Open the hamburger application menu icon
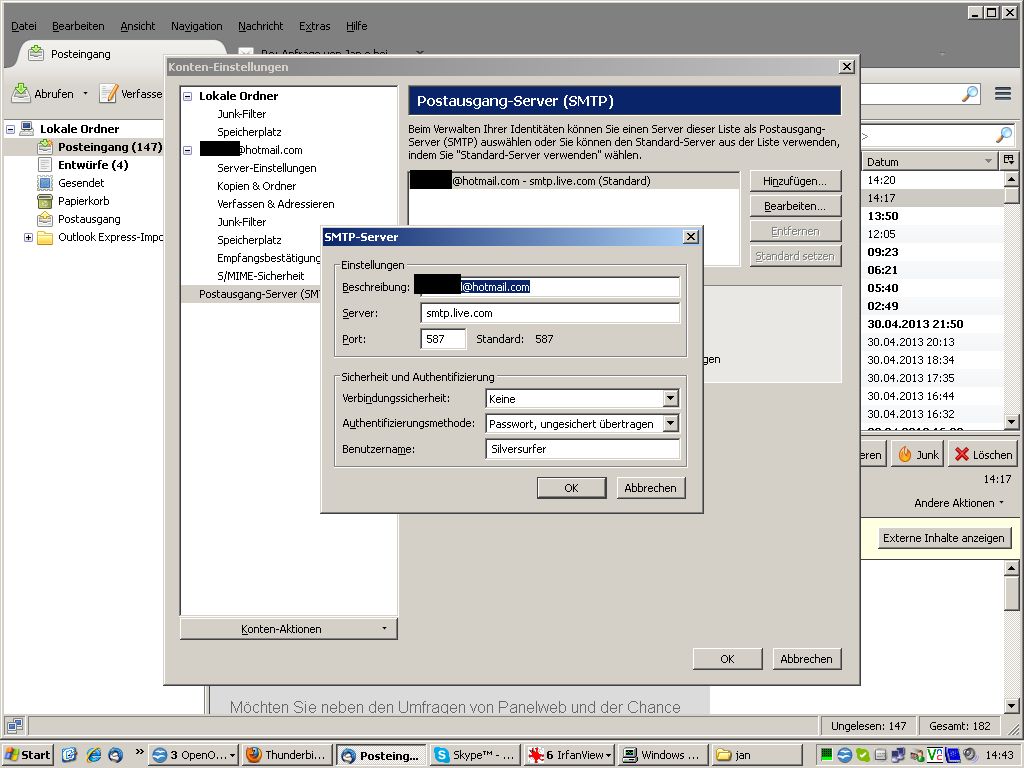 pos(1003,94)
